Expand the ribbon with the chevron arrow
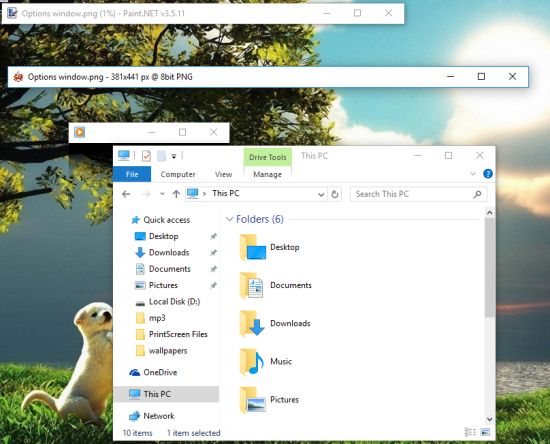This screenshot has height=444, width=550. click(473, 174)
